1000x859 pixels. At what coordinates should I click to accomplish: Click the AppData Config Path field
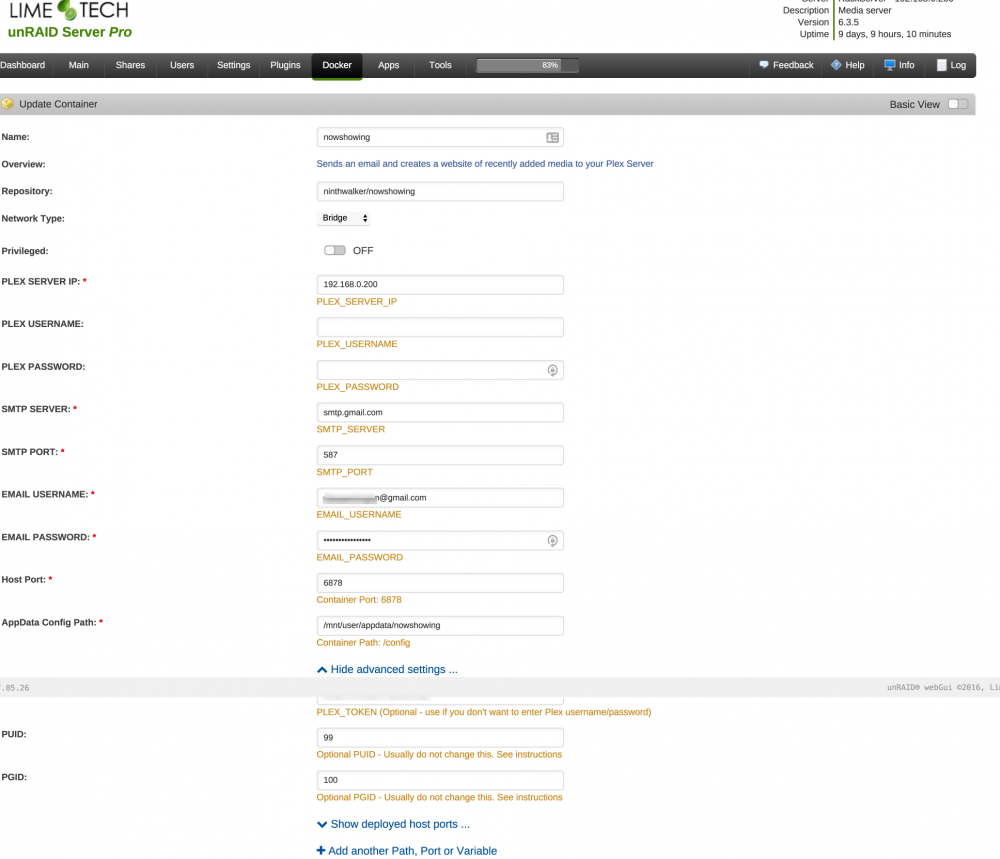439,626
